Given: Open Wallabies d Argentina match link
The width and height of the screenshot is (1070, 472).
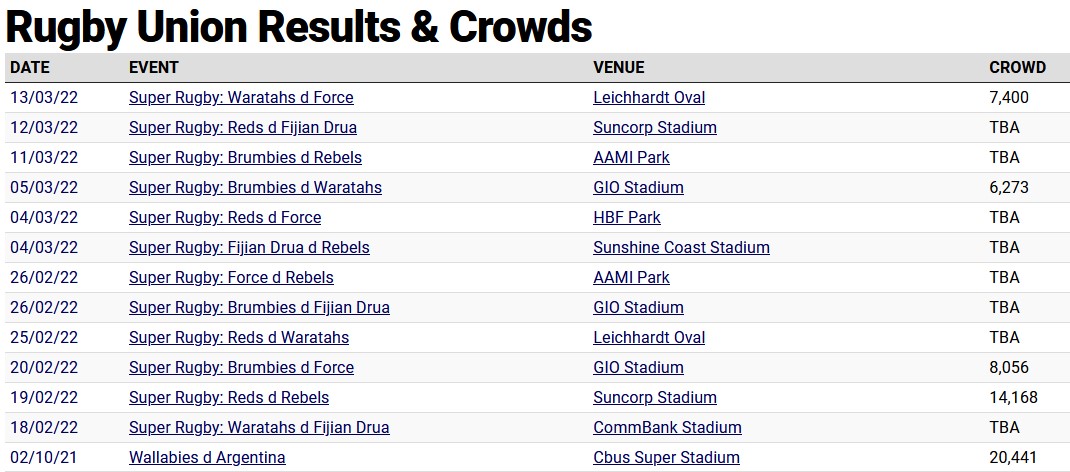Looking at the screenshot, I should point(207,458).
